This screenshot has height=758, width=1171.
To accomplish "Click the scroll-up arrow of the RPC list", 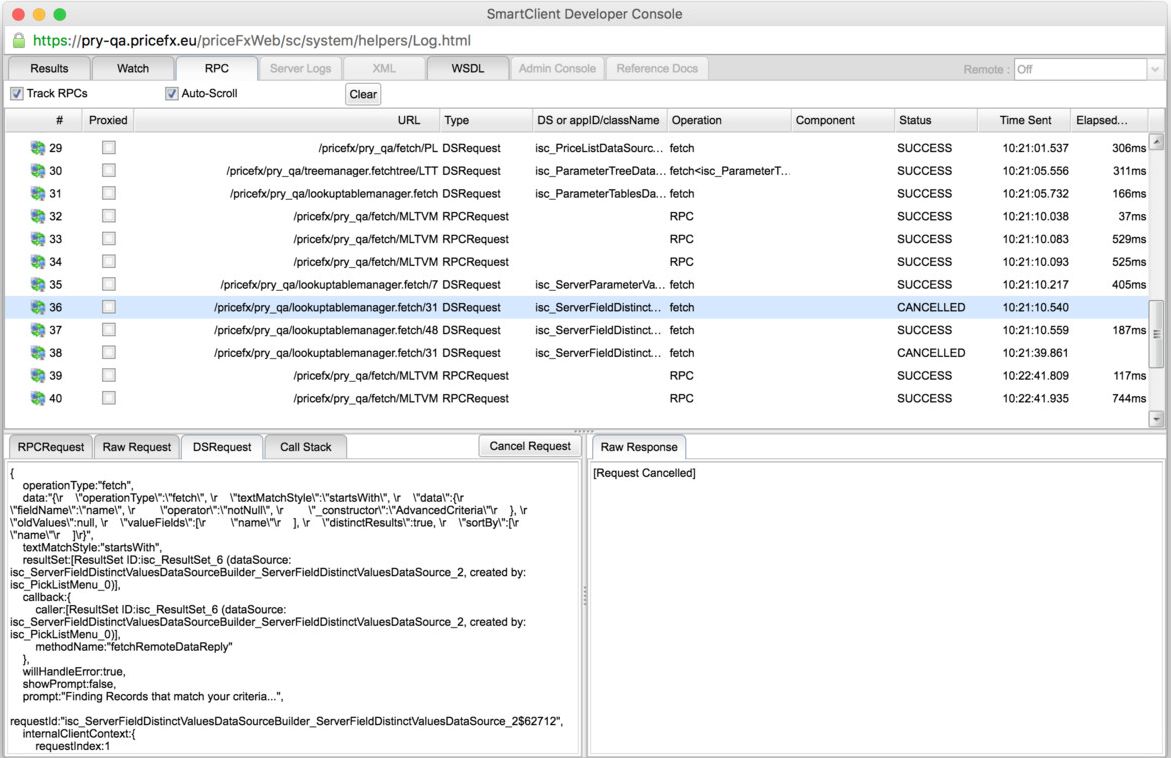I will click(x=1157, y=142).
